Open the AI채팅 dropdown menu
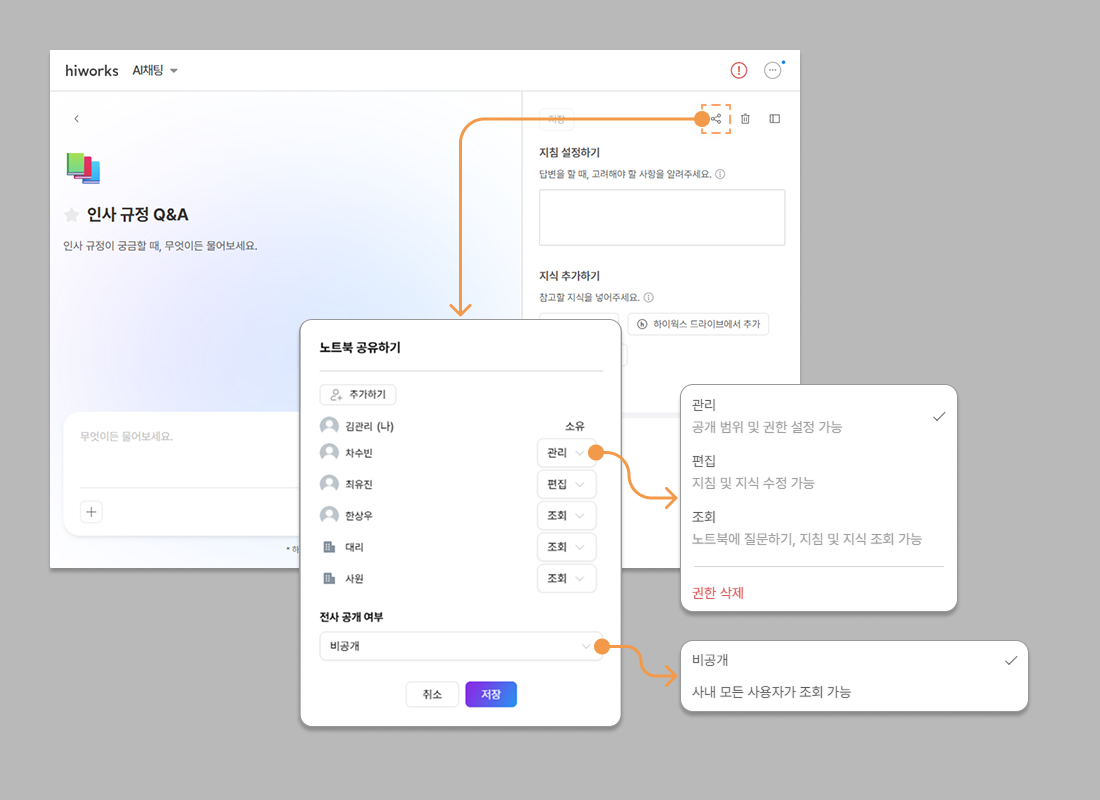The height and width of the screenshot is (800, 1100). [x=155, y=71]
